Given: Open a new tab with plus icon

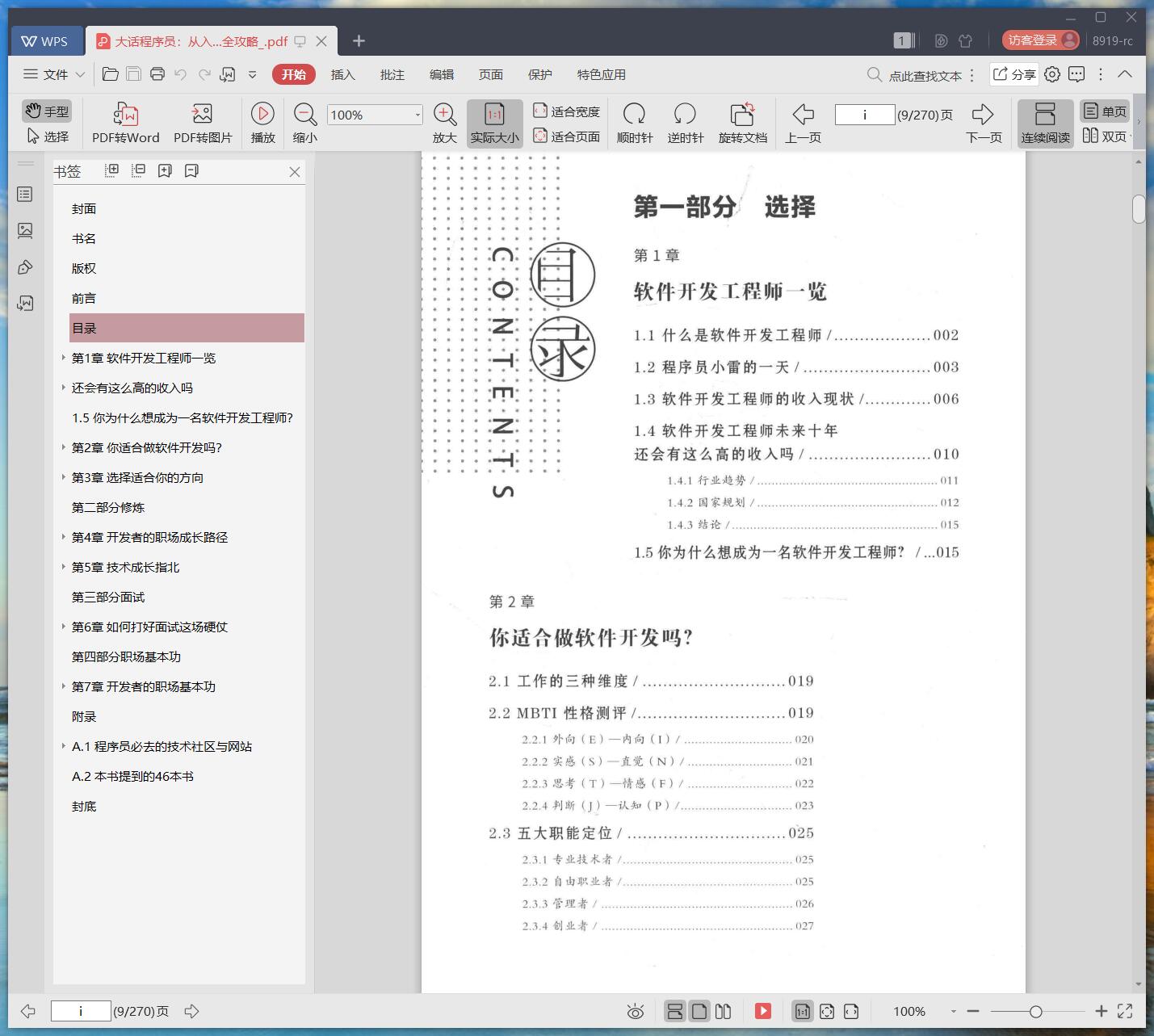Looking at the screenshot, I should tap(359, 40).
